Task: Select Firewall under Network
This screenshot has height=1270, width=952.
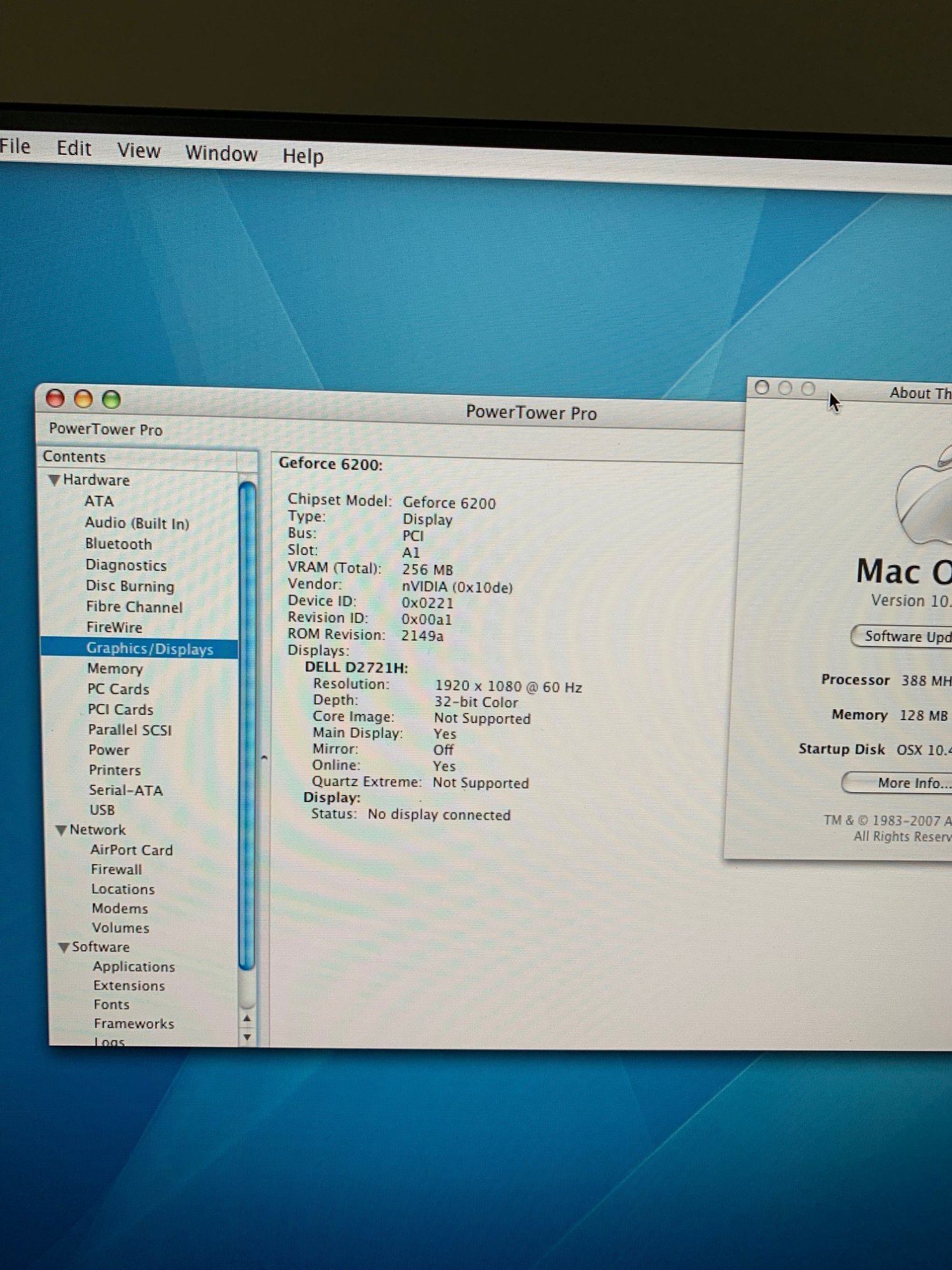Action: pyautogui.click(x=117, y=869)
